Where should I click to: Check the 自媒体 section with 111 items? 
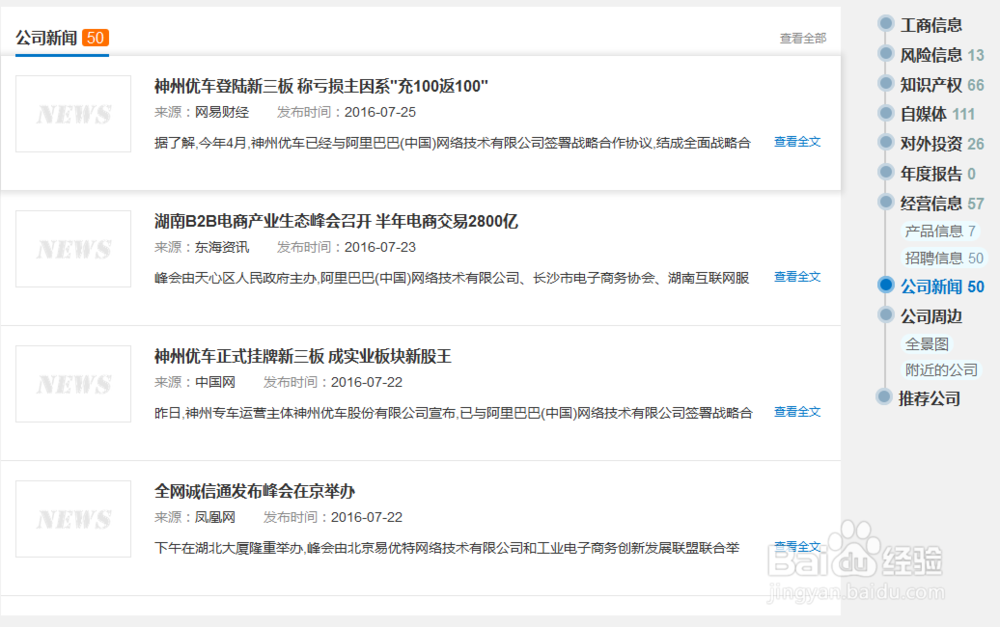tap(922, 113)
